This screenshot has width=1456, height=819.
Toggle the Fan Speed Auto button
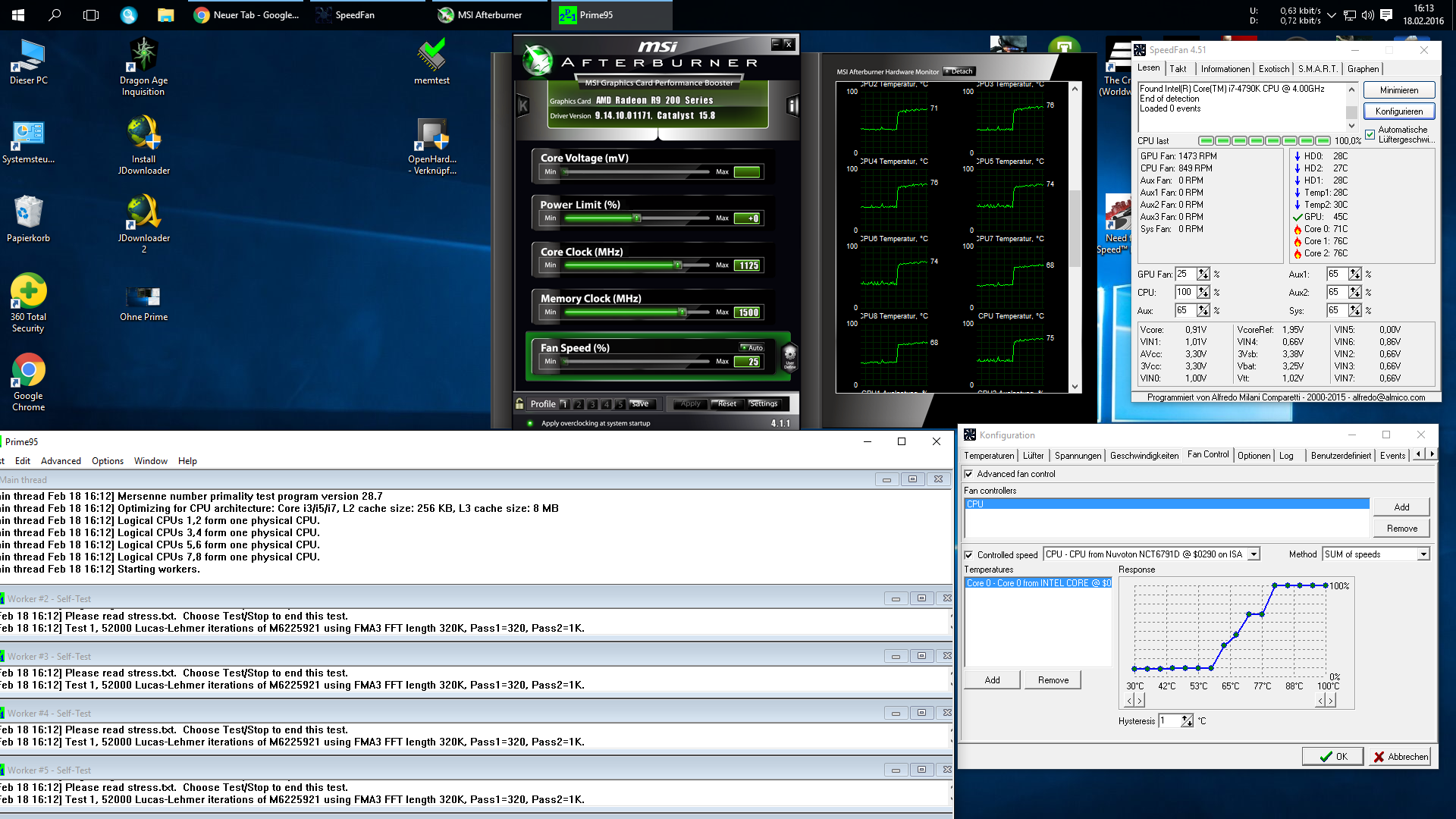pyautogui.click(x=752, y=347)
